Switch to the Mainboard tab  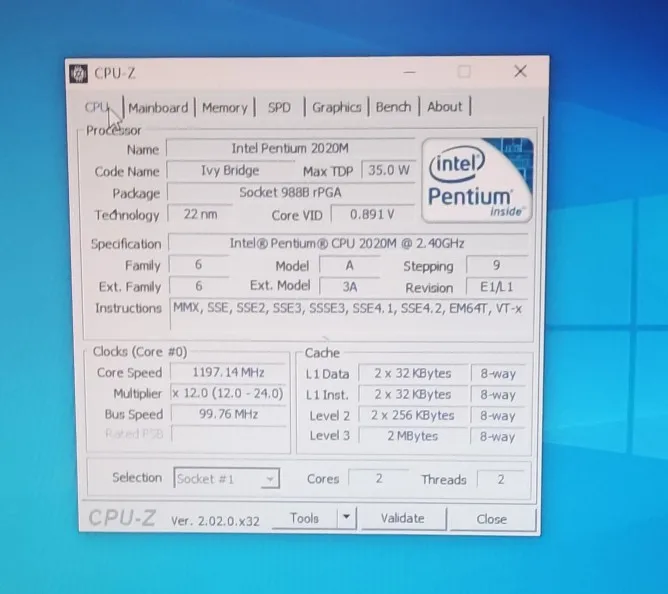(x=158, y=107)
